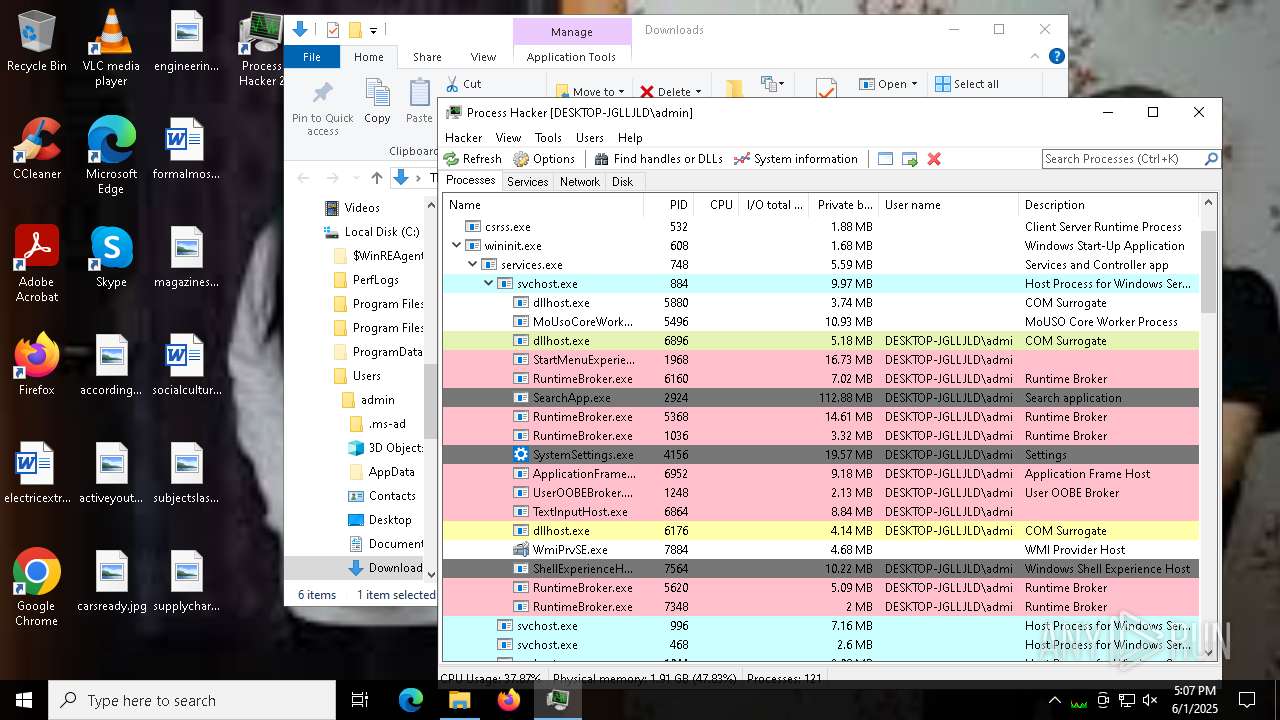The height and width of the screenshot is (720, 1280).
Task: Sort by Description column header
Action: (x=1109, y=205)
